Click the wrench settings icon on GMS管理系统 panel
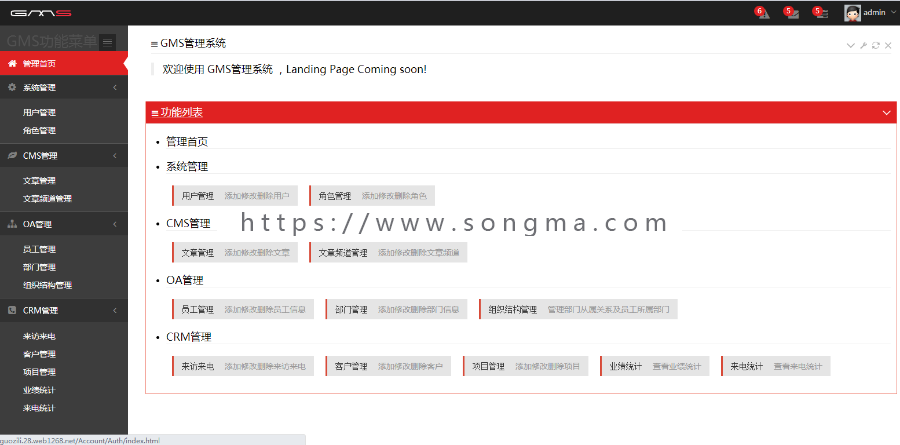Image resolution: width=900 pixels, height=445 pixels. (863, 45)
